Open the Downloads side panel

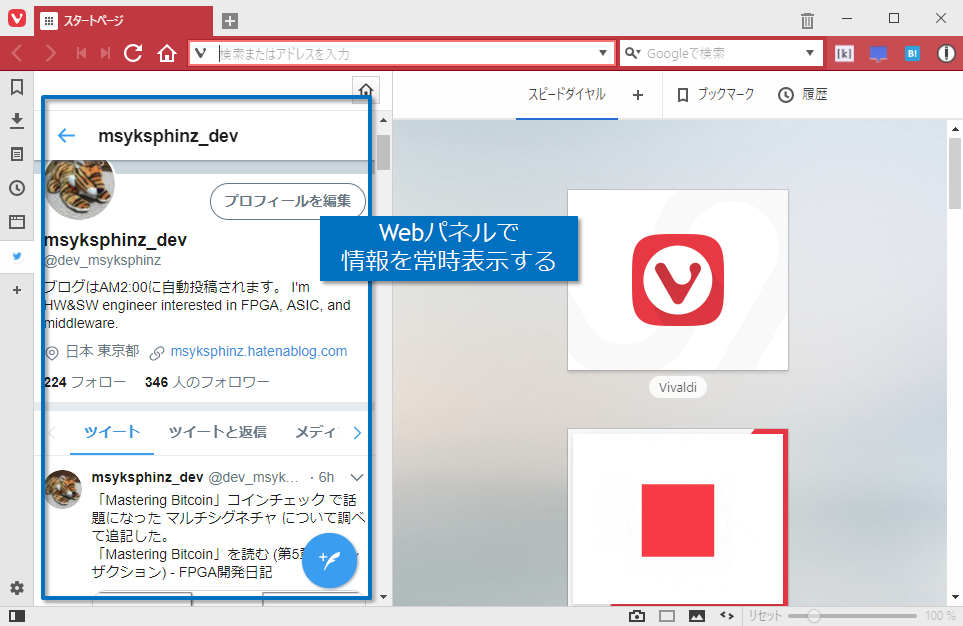[17, 120]
